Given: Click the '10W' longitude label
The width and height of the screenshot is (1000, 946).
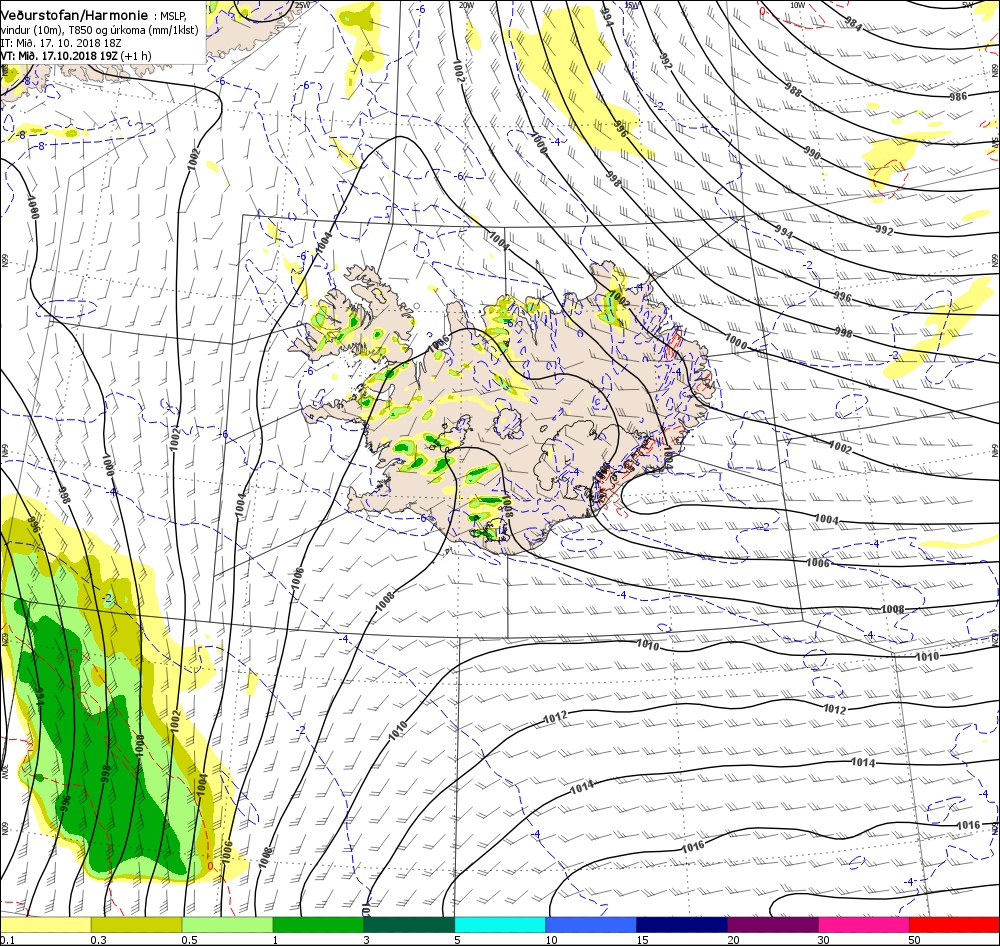Looking at the screenshot, I should [797, 5].
